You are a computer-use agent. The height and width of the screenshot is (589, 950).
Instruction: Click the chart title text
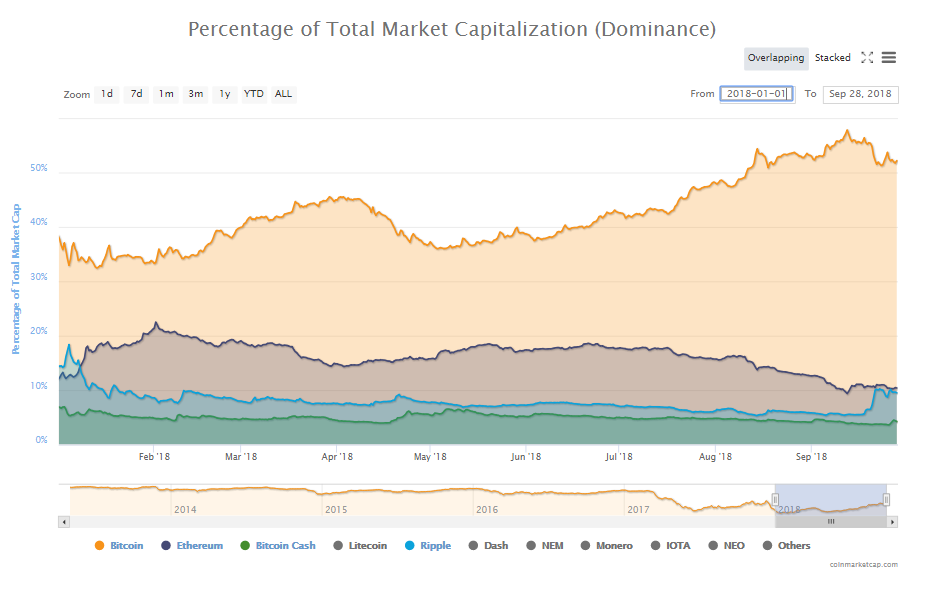tap(452, 29)
